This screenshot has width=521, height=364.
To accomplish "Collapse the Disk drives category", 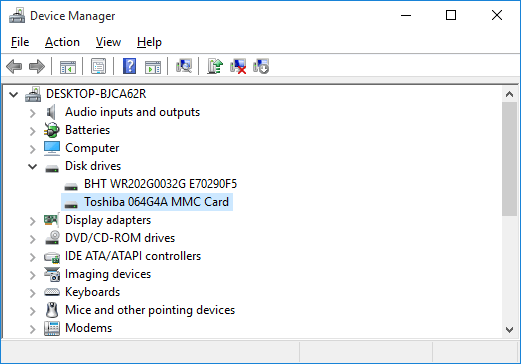I will [32, 166].
